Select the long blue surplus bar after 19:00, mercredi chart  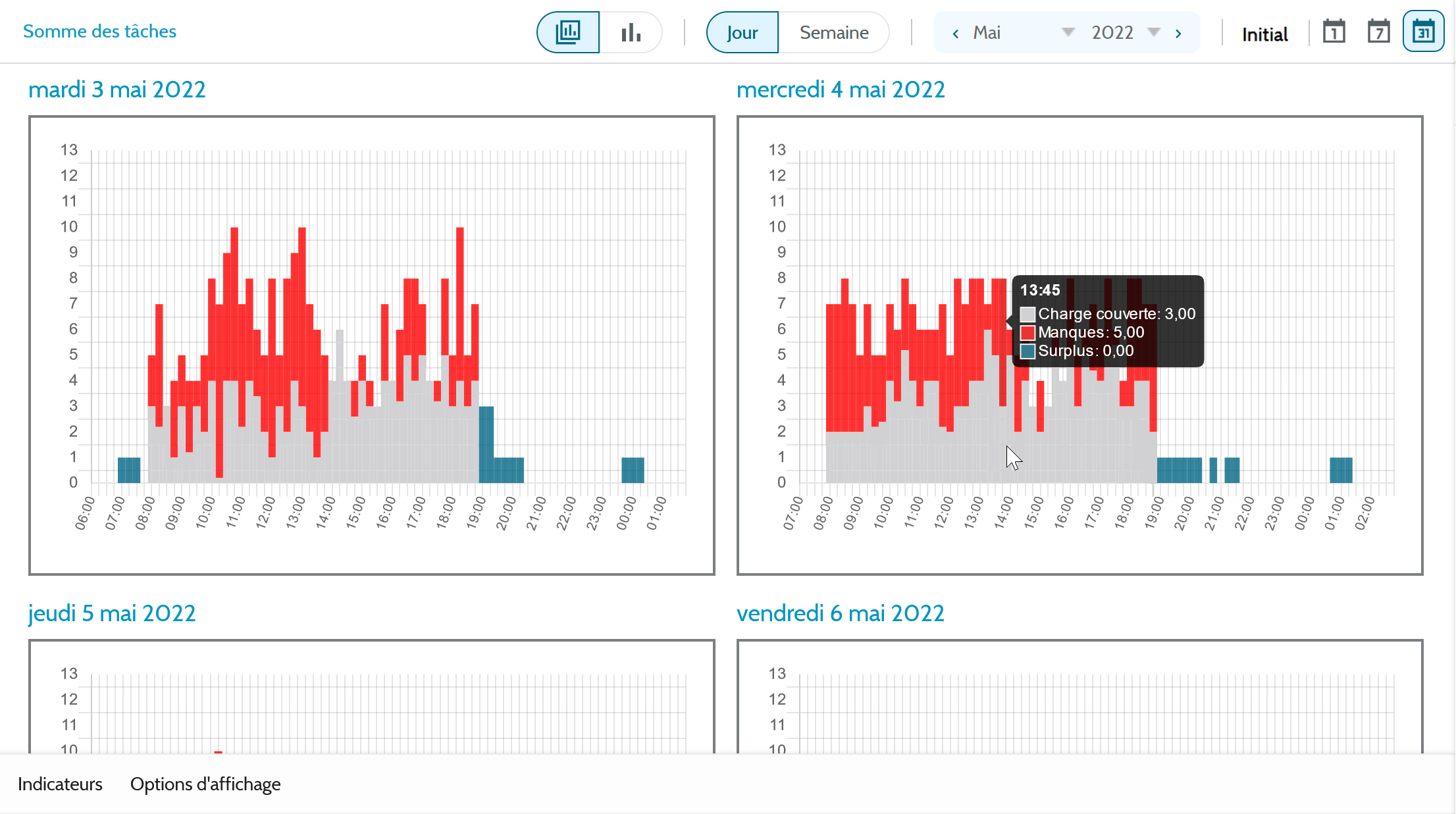tap(1180, 470)
